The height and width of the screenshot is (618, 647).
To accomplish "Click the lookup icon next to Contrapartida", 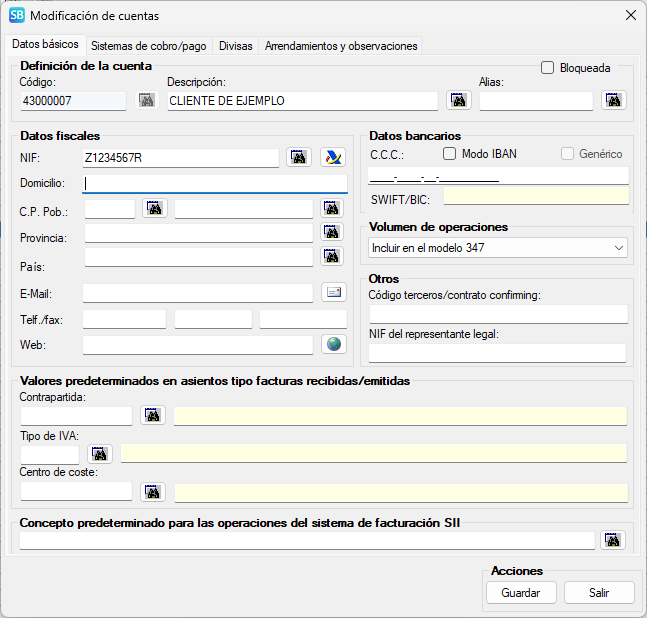I will [153, 415].
